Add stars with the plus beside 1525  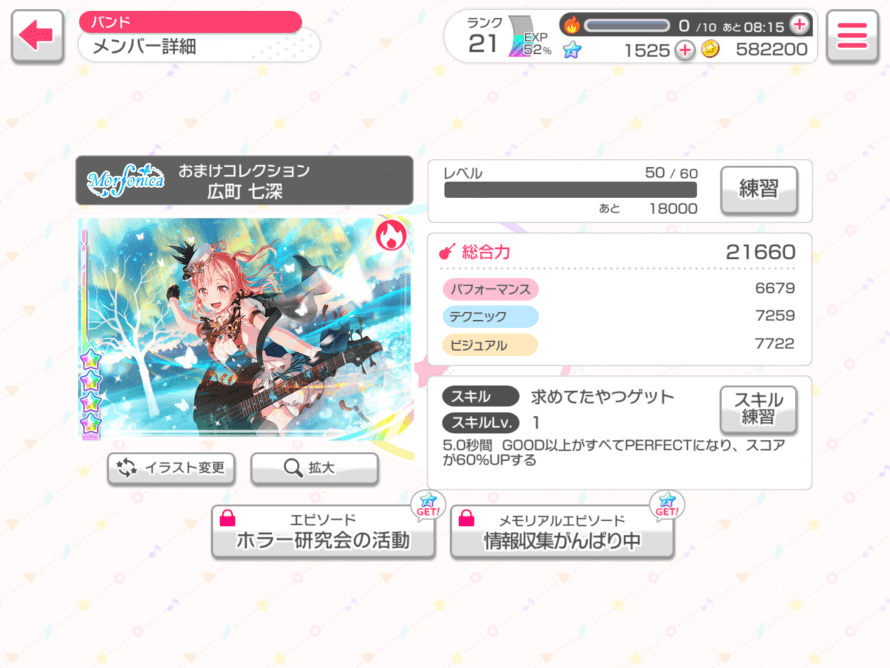685,50
